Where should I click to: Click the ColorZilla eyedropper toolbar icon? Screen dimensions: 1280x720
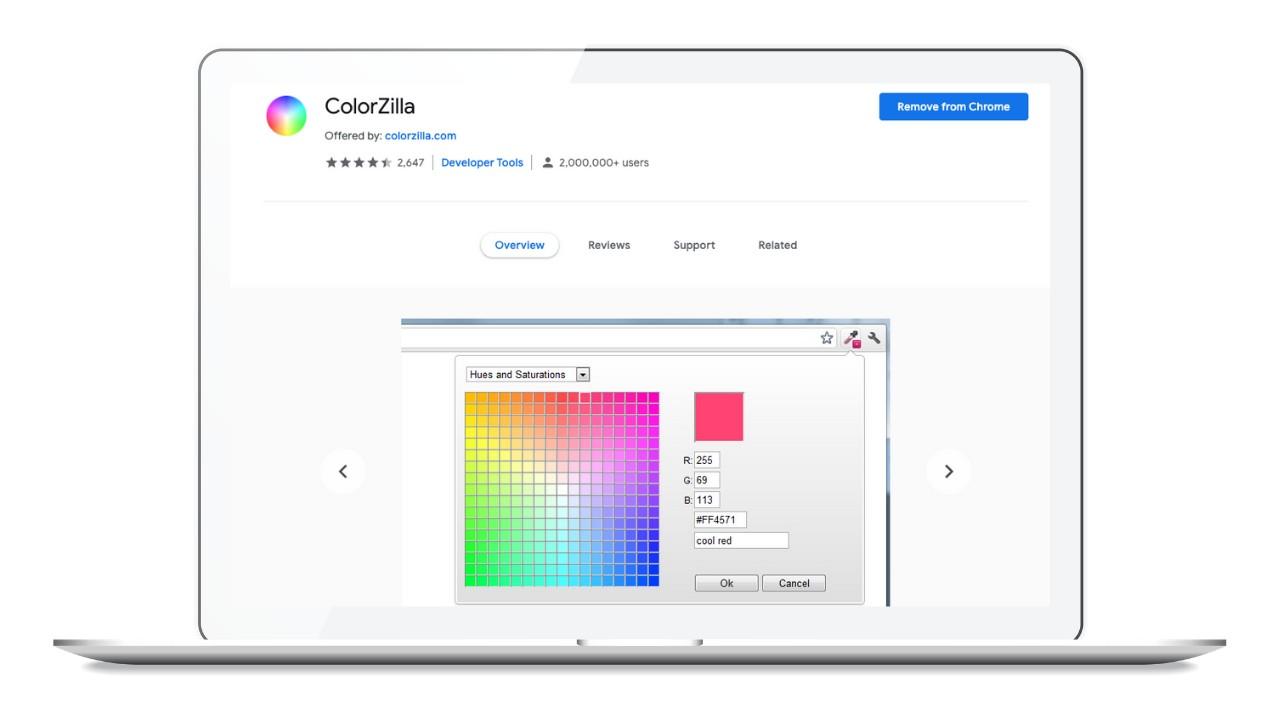coord(852,339)
